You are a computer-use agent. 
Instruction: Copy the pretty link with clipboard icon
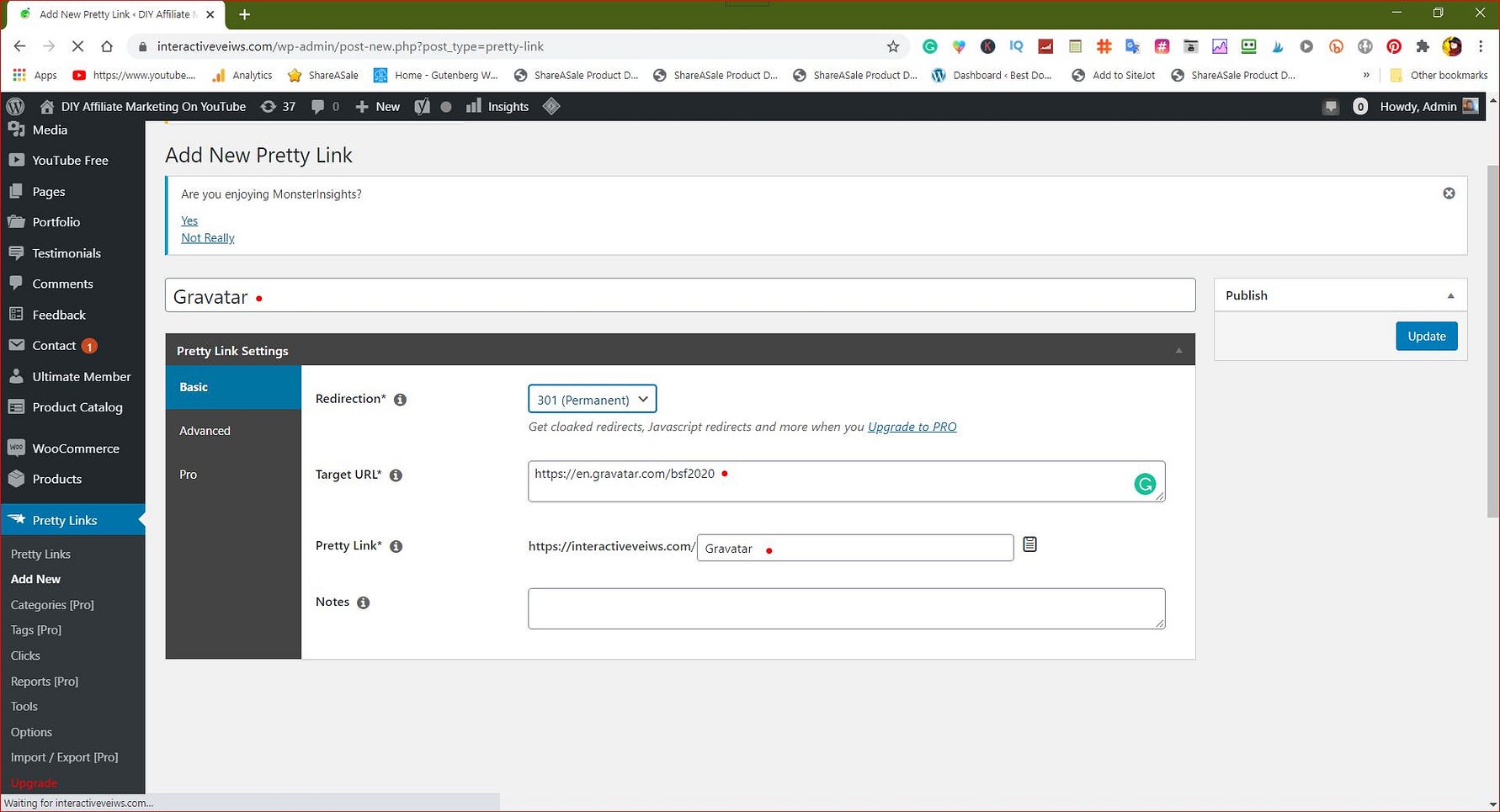(1029, 544)
